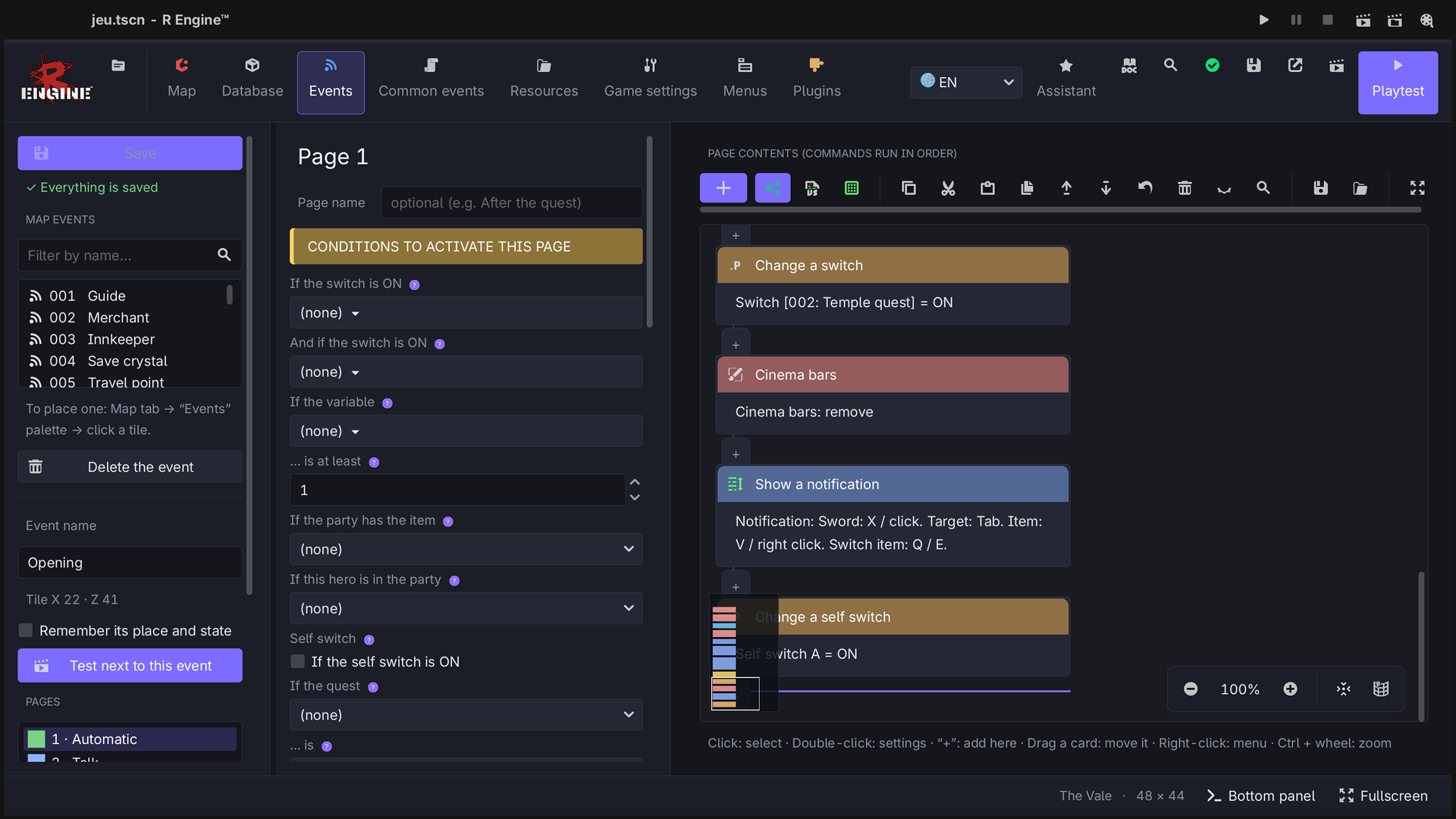Open the Bottom panel
Image resolution: width=1456 pixels, height=819 pixels.
pos(1260,795)
